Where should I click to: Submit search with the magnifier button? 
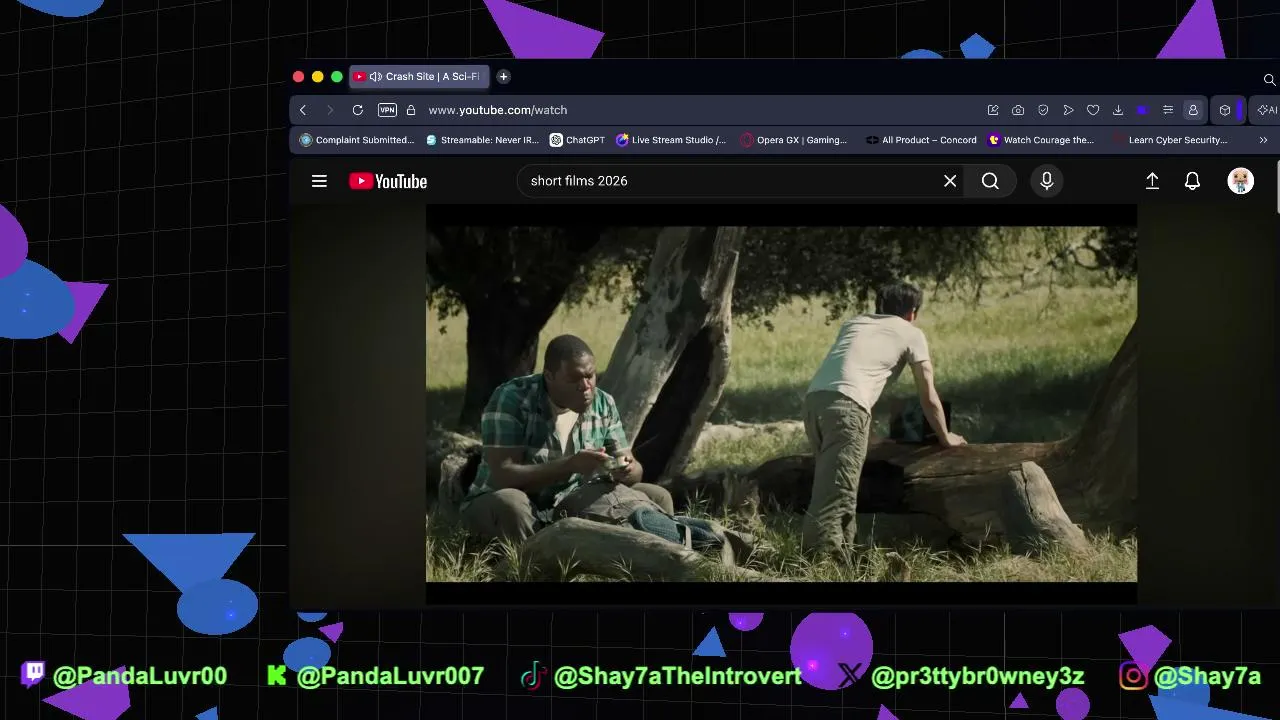pos(990,181)
